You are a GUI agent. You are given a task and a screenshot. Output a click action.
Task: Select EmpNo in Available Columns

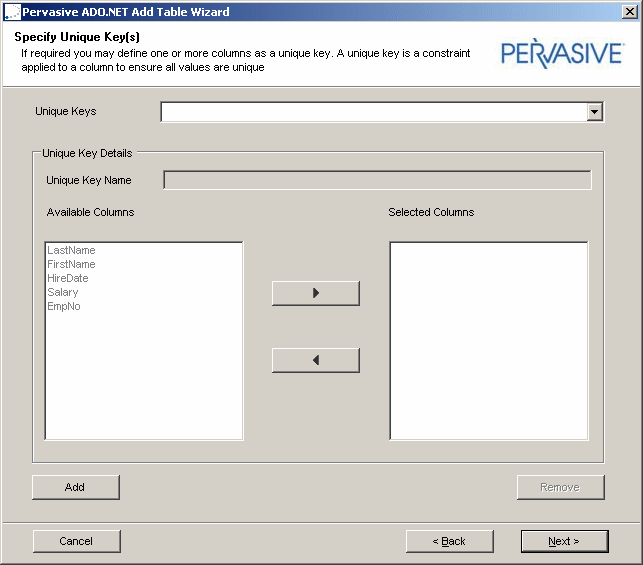coord(64,306)
